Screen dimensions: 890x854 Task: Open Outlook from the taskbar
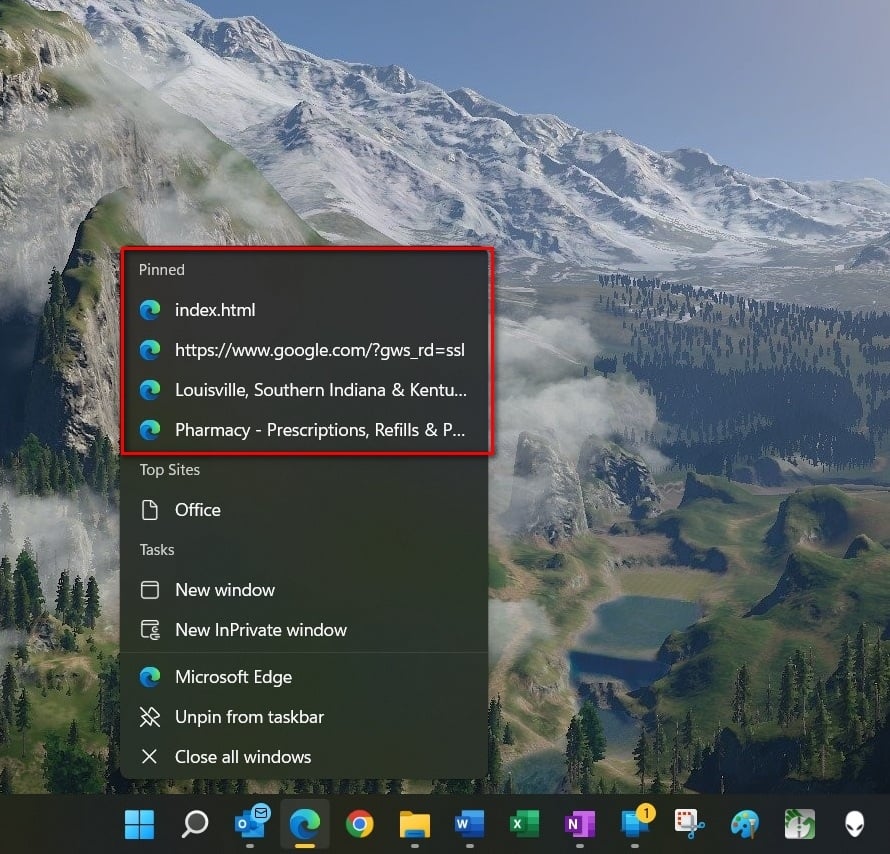(249, 824)
